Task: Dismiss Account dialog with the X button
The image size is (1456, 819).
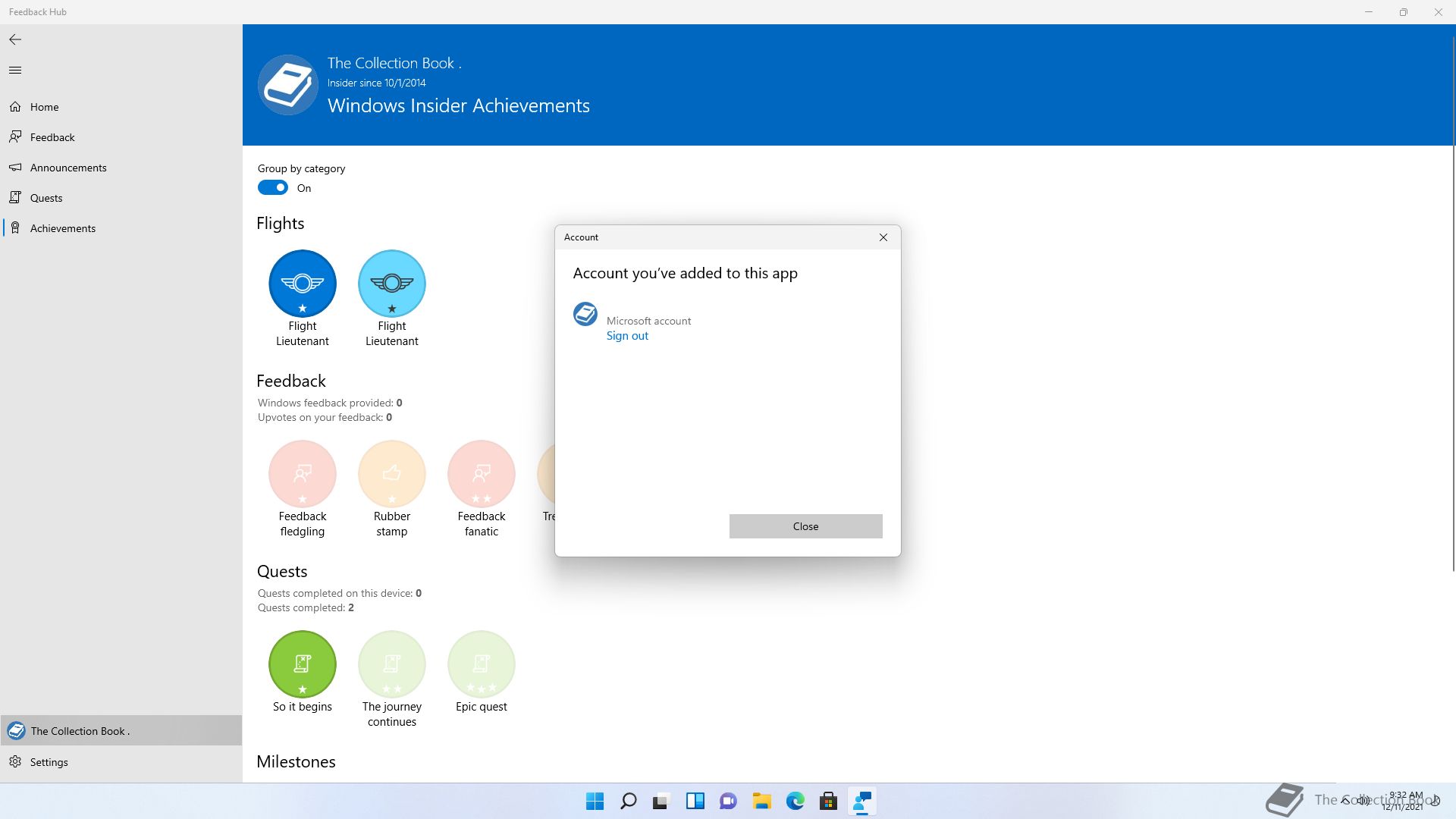Action: tap(883, 237)
